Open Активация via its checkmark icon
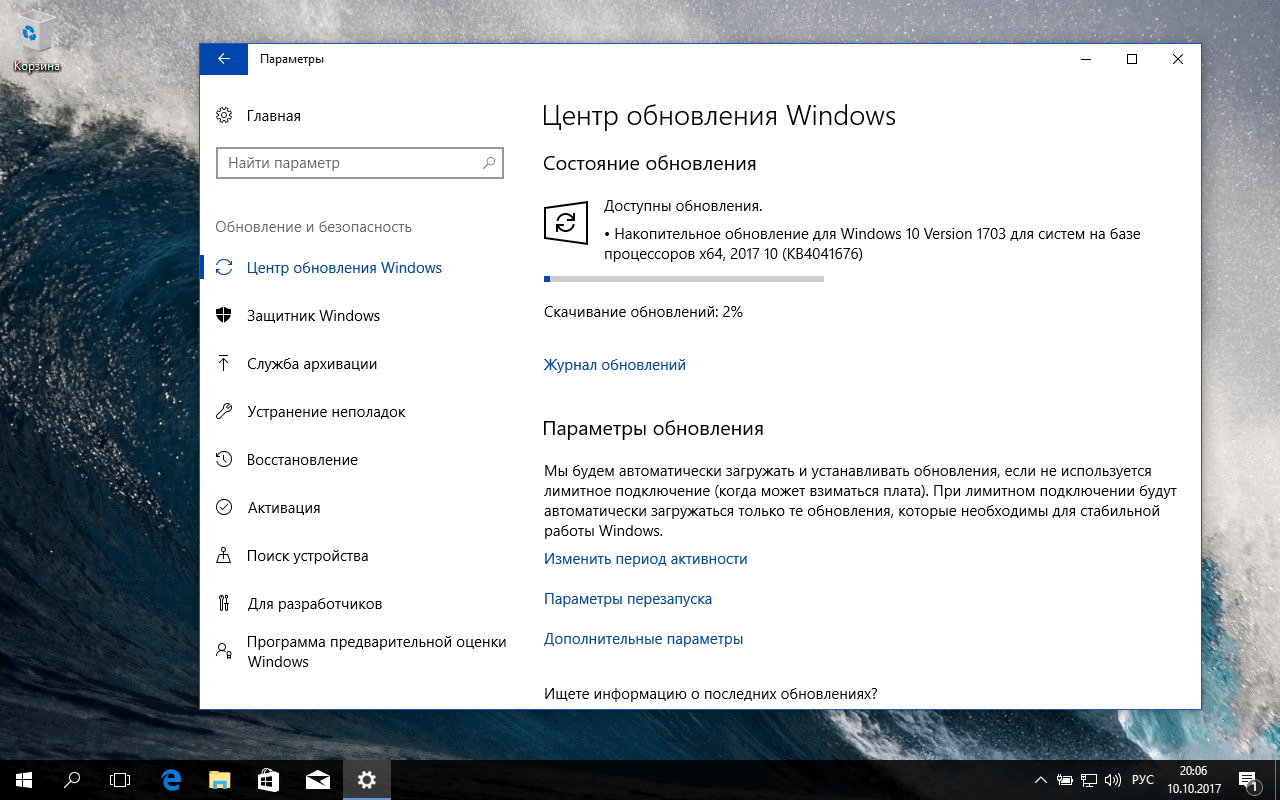 coord(226,507)
